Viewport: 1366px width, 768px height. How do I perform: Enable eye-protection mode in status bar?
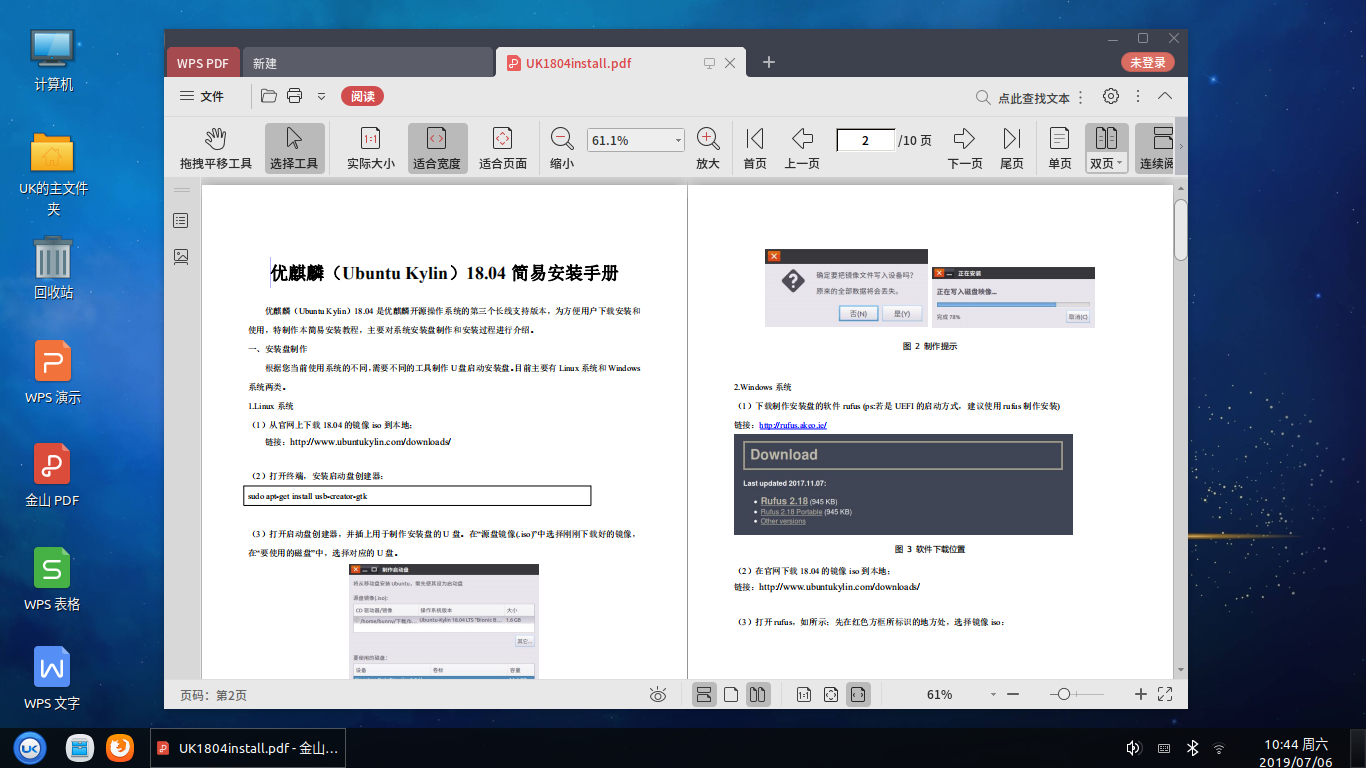point(657,693)
